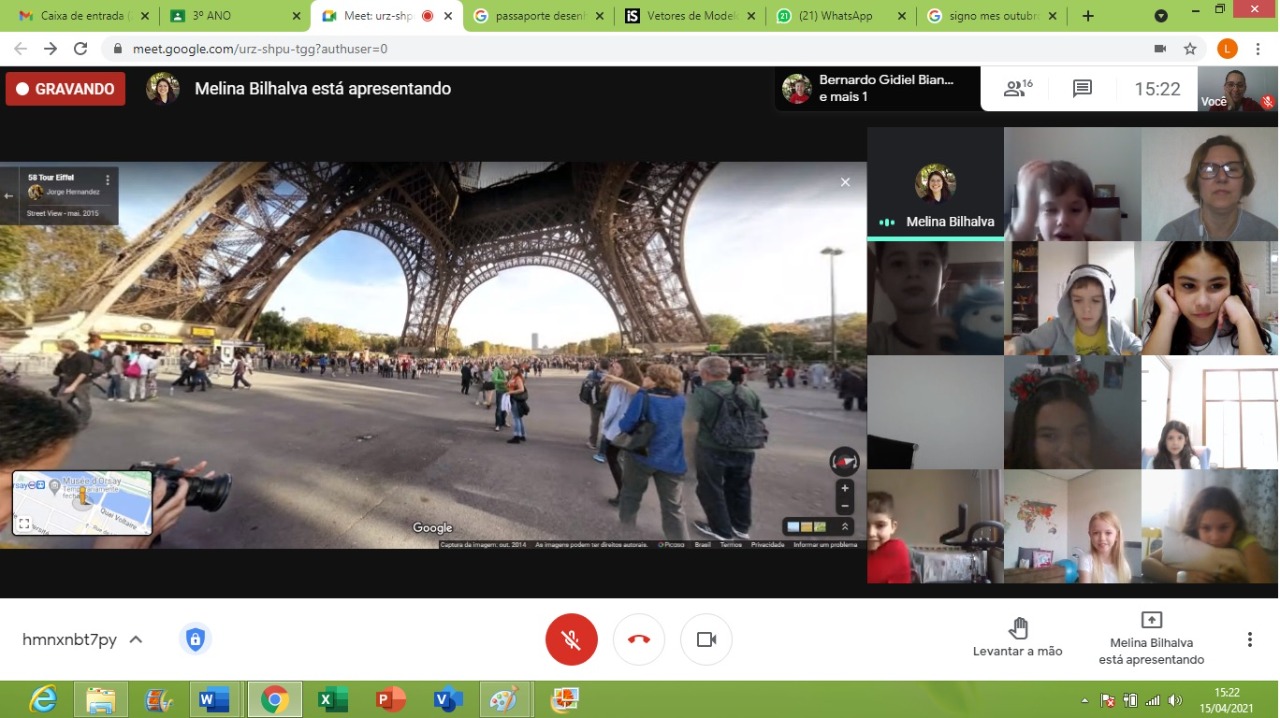Toggle the camera on or off
The image size is (1280, 718).
706,639
